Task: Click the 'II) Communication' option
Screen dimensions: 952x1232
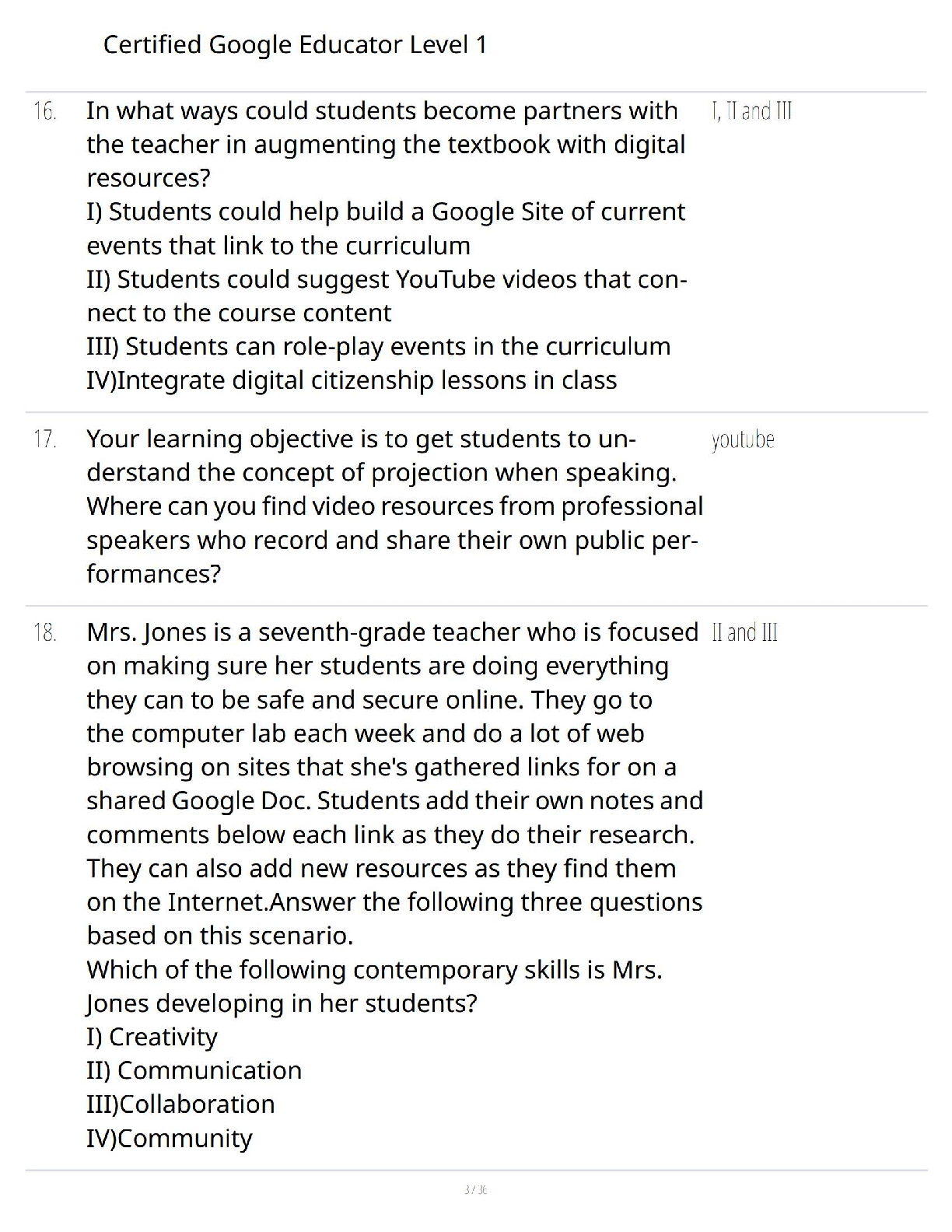Action: point(194,1070)
